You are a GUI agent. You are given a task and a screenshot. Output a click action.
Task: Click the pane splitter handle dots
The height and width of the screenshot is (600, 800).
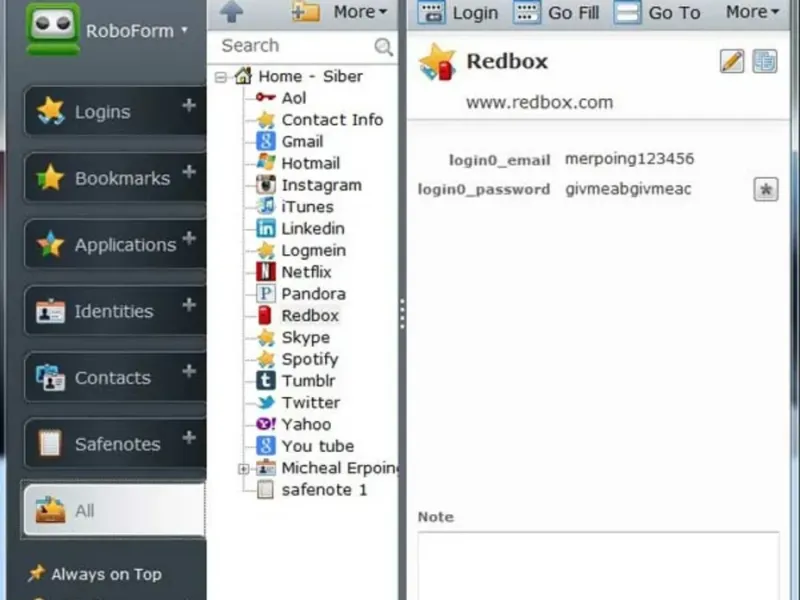pos(403,314)
